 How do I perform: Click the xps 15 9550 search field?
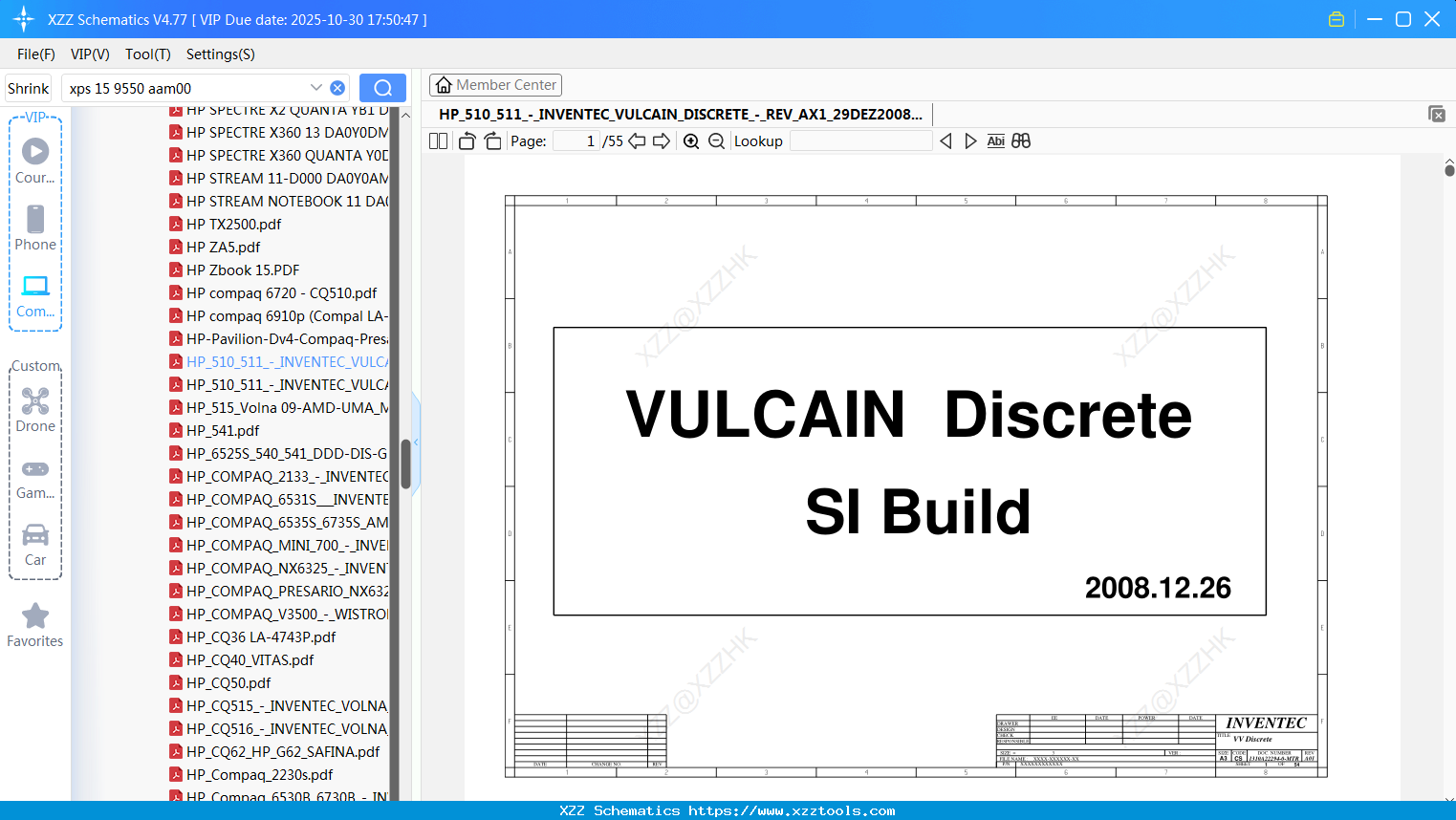point(186,88)
